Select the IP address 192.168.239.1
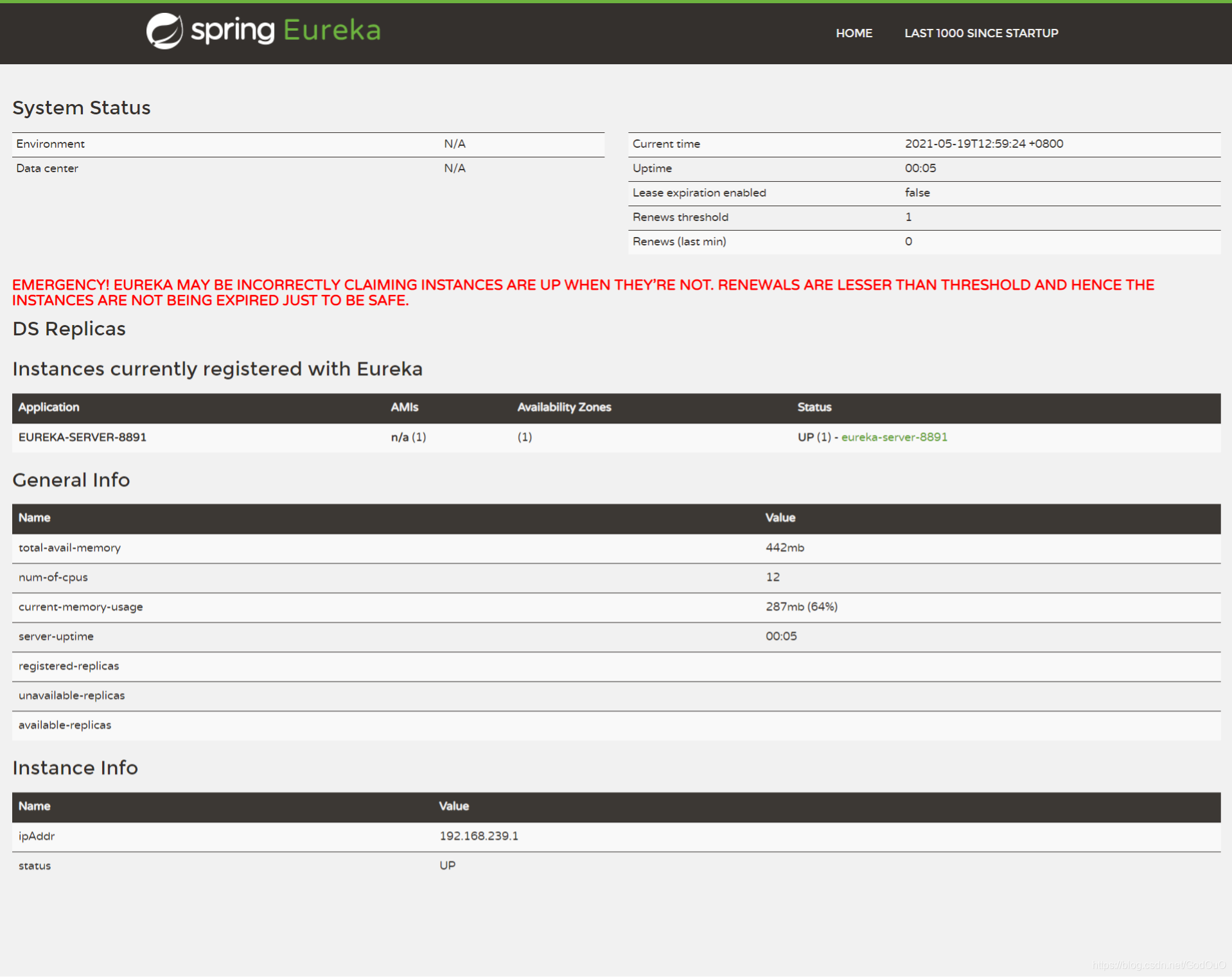 pos(478,836)
